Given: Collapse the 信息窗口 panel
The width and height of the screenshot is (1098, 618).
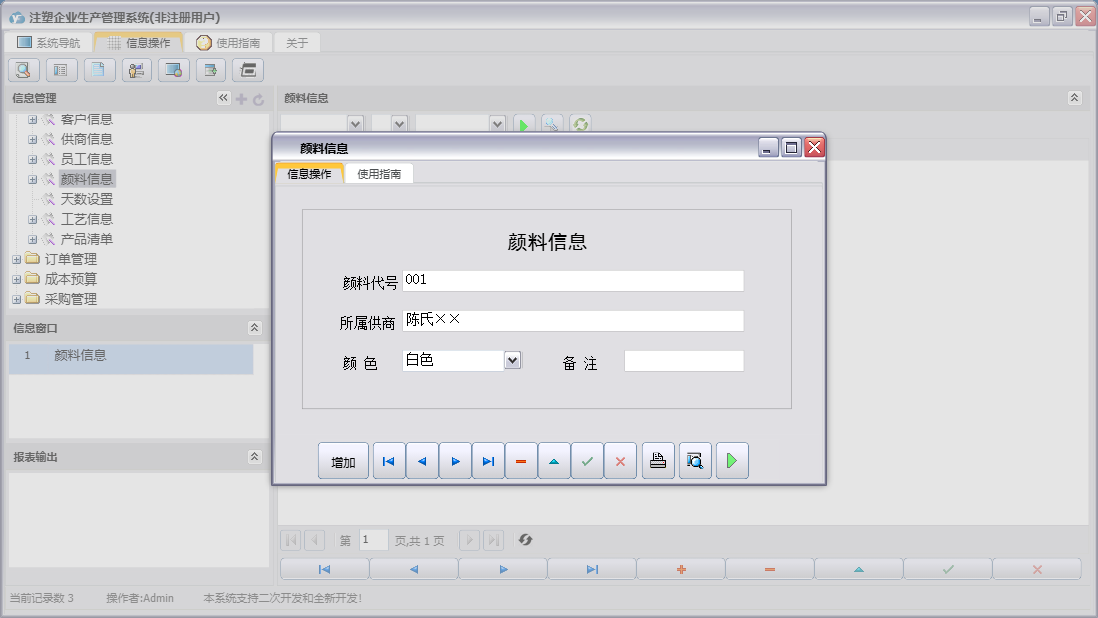Looking at the screenshot, I should point(254,328).
